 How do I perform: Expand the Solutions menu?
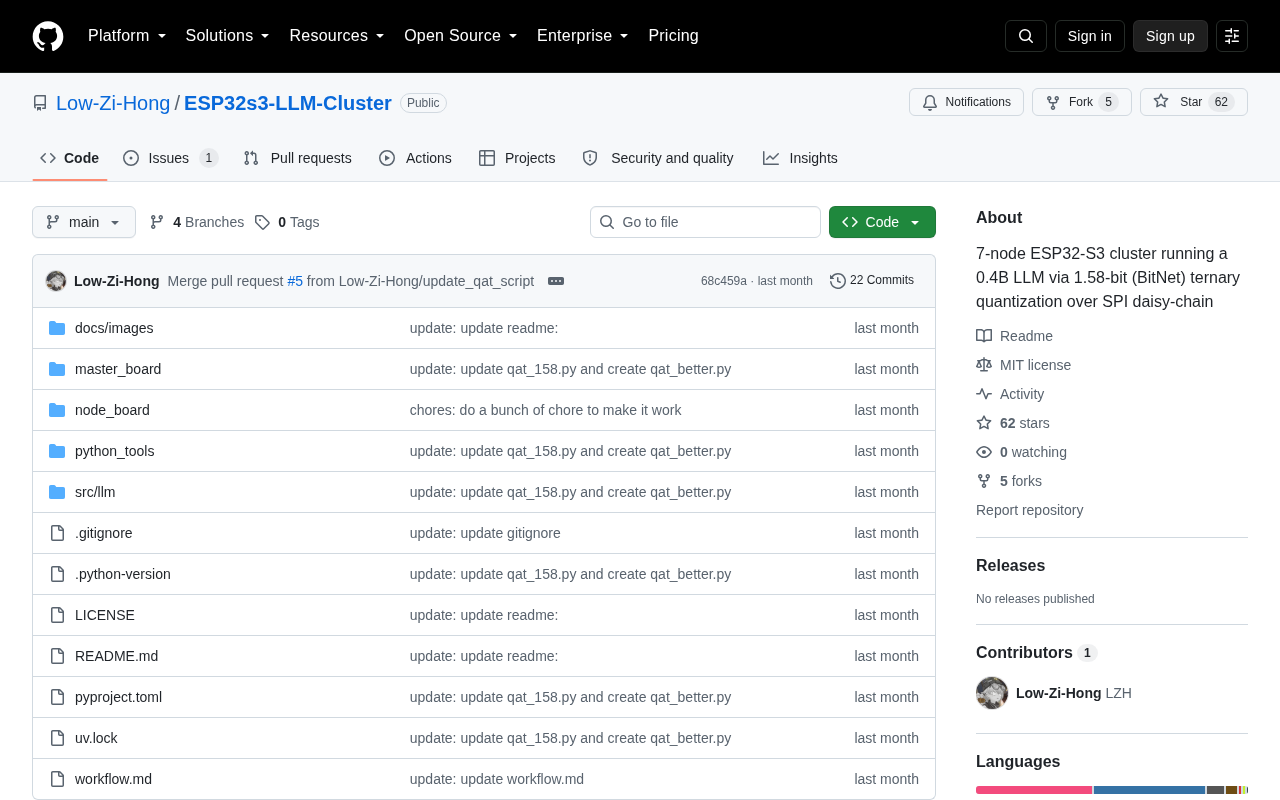click(x=228, y=36)
